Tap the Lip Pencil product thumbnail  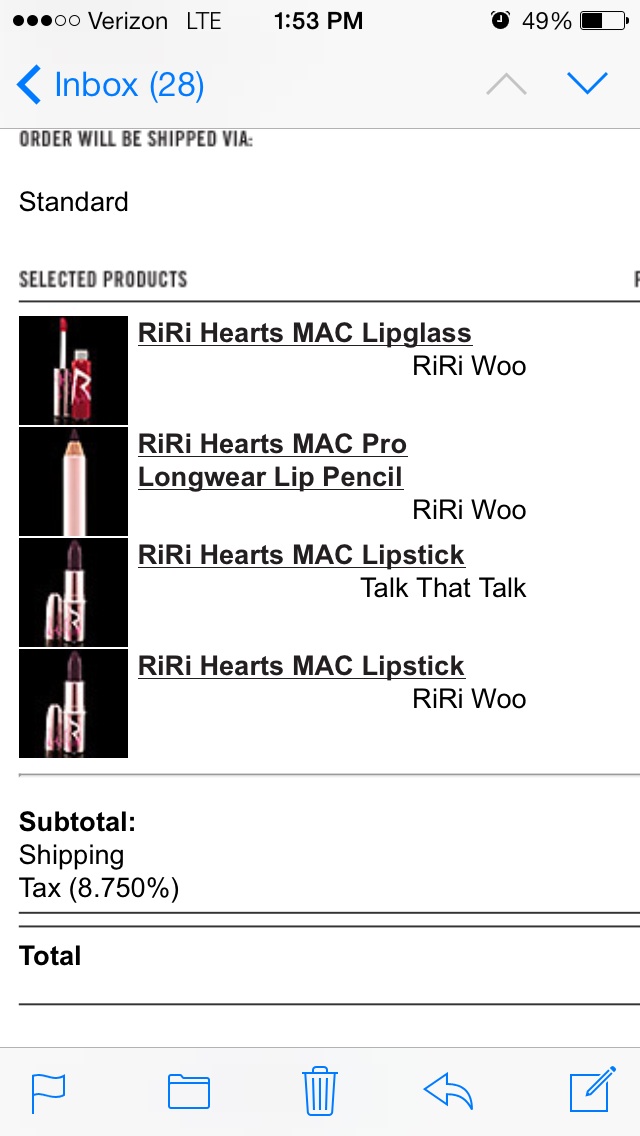73,481
